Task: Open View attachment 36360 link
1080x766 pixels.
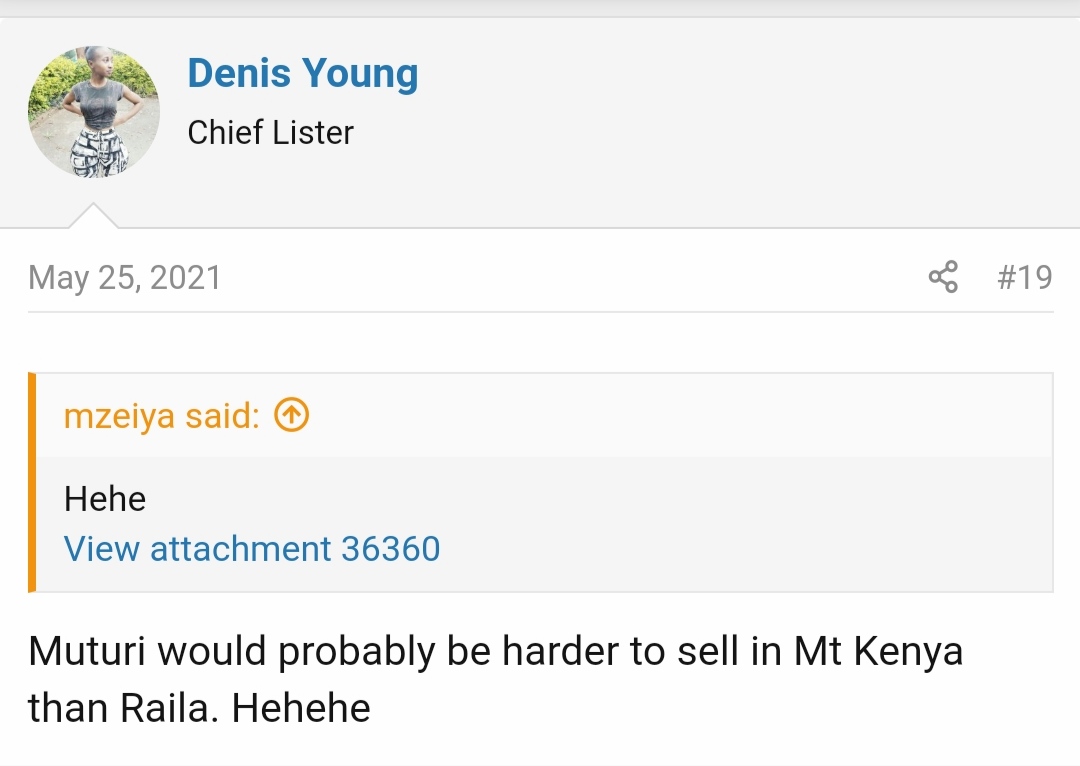Action: coord(252,548)
